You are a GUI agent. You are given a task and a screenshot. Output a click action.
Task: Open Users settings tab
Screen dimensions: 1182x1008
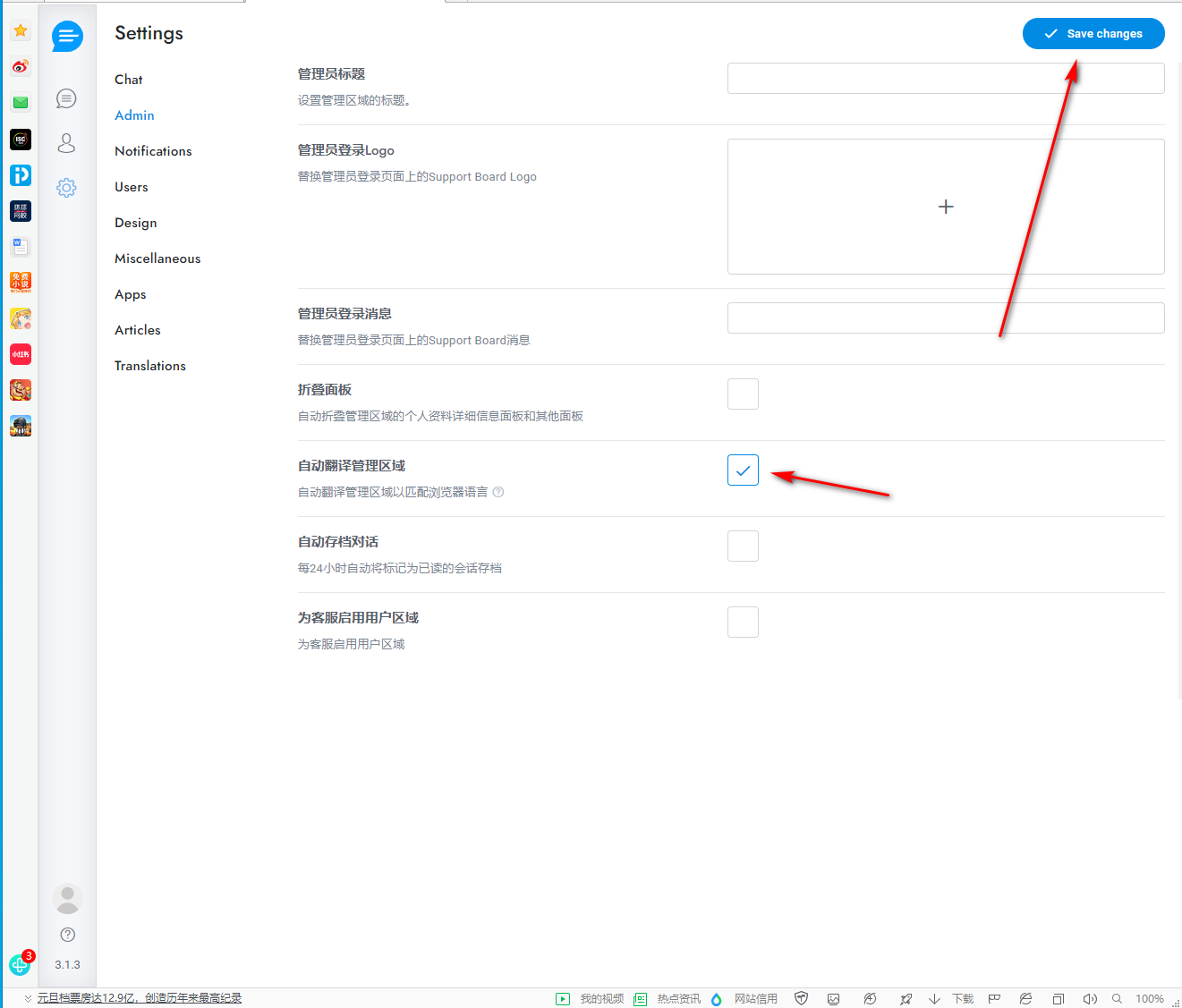(x=132, y=187)
